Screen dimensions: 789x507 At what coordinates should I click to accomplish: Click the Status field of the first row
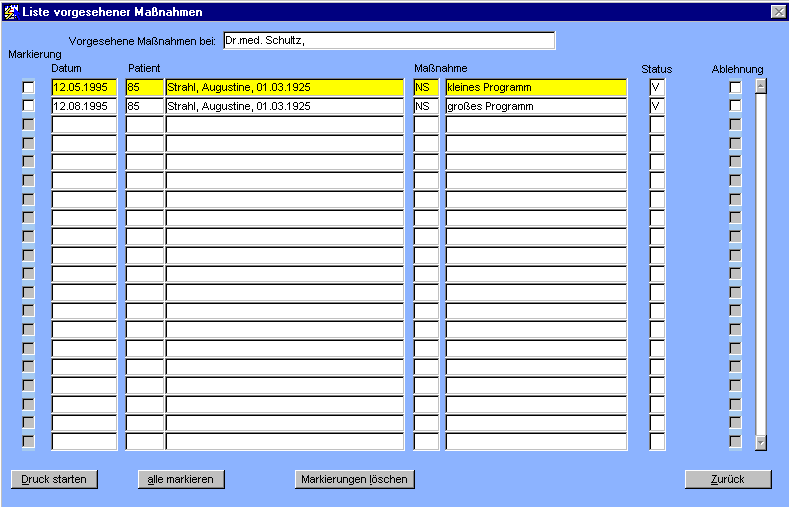657,88
